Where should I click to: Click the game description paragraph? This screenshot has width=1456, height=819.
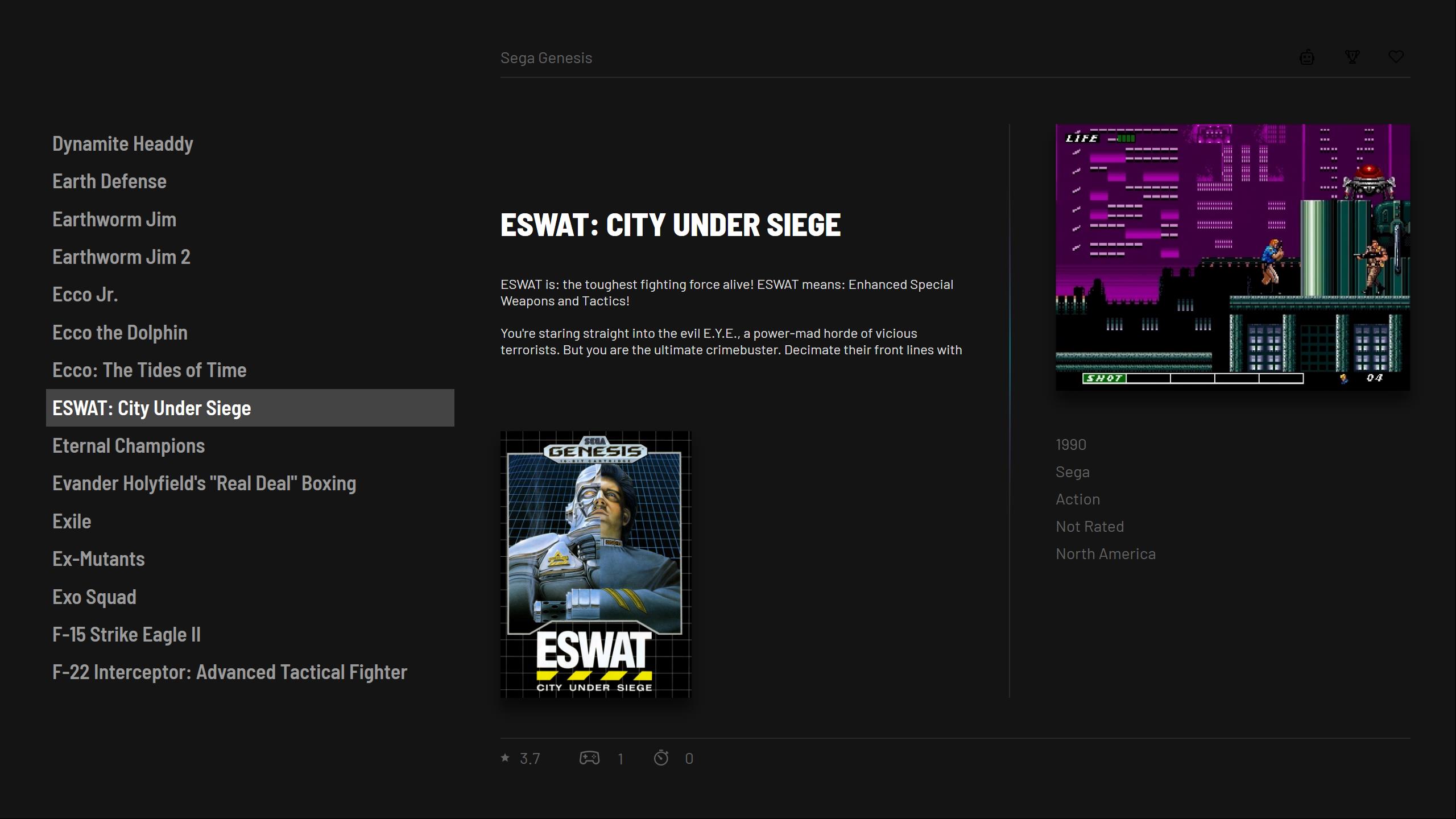pyautogui.click(x=731, y=317)
